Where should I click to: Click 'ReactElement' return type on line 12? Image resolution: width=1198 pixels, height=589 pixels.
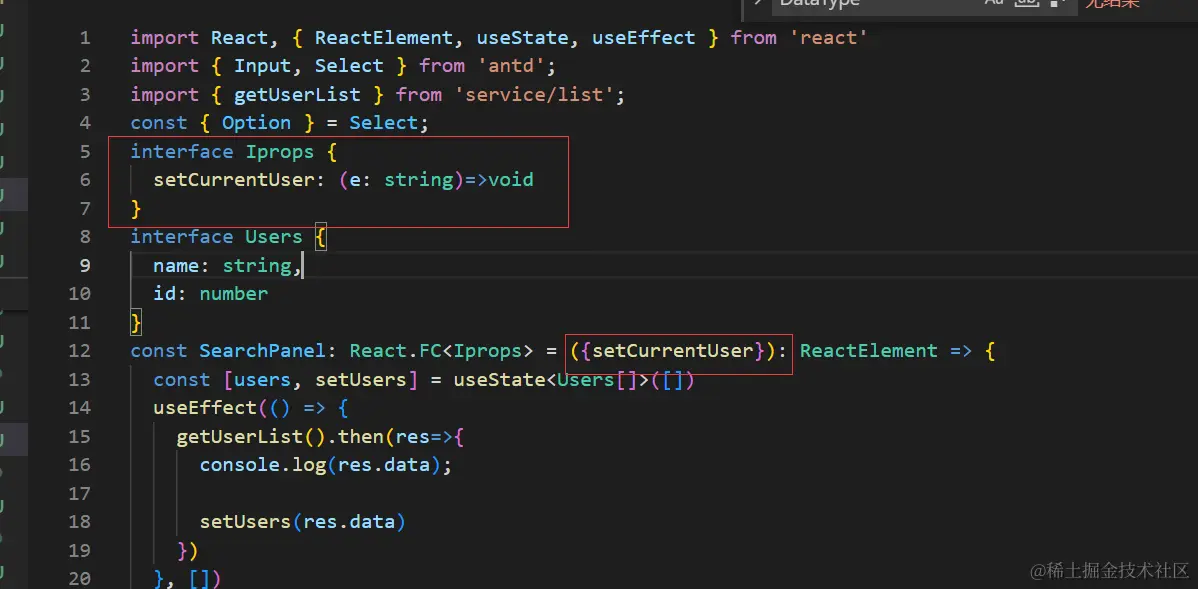click(x=869, y=351)
